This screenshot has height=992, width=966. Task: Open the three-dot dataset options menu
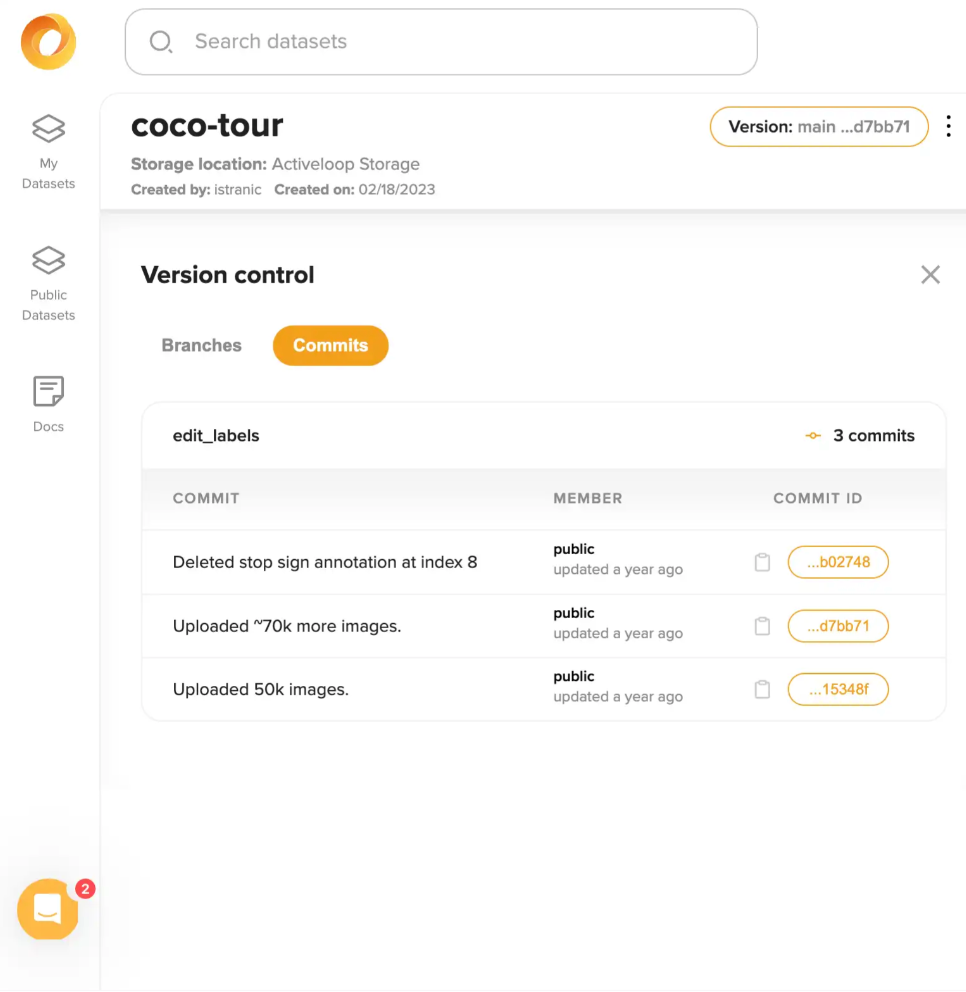[948, 127]
